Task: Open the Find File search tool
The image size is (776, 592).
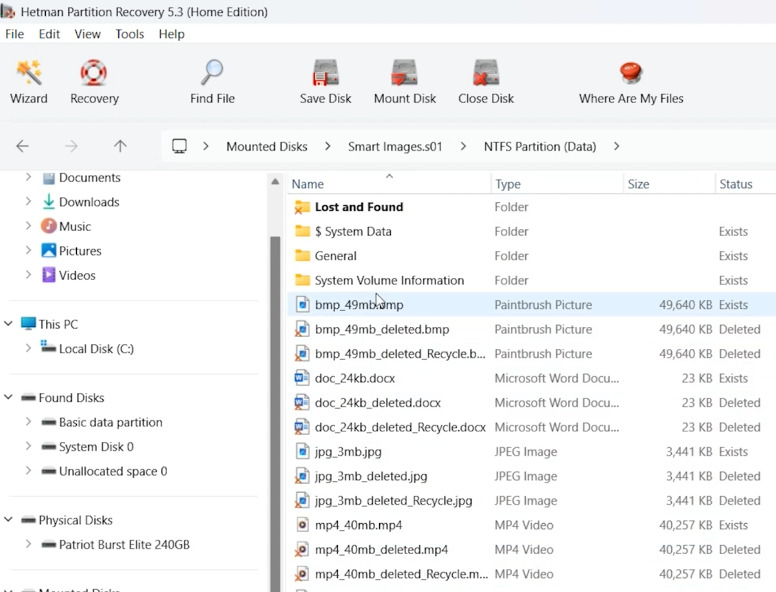Action: [x=212, y=81]
